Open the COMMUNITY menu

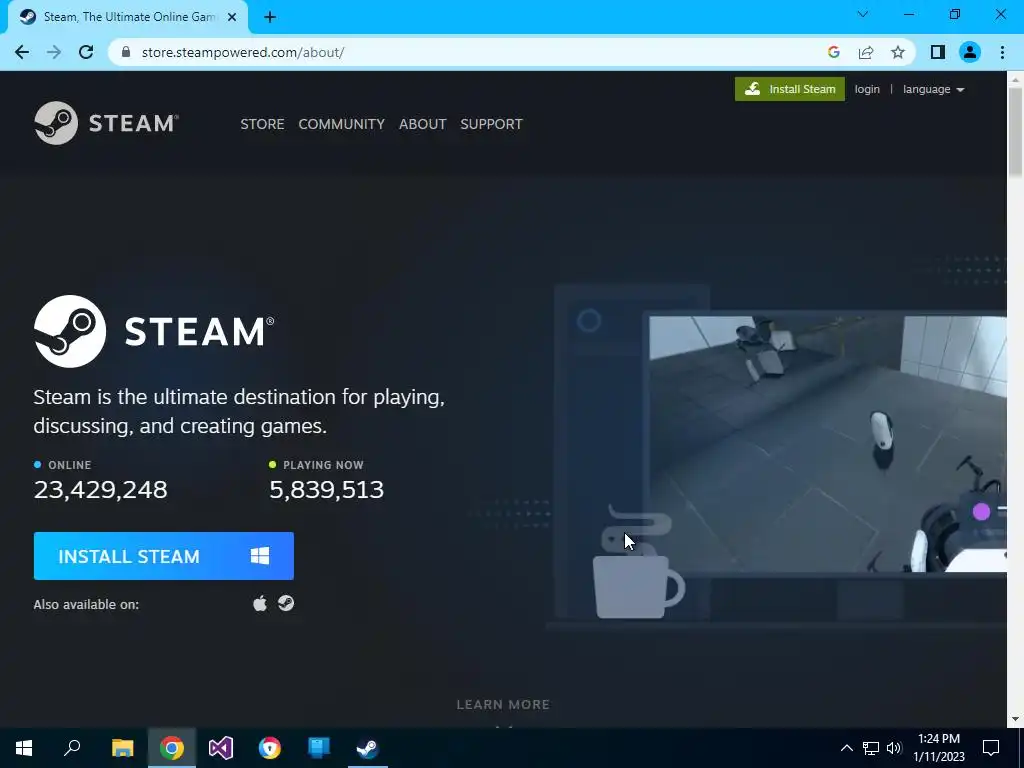[342, 124]
